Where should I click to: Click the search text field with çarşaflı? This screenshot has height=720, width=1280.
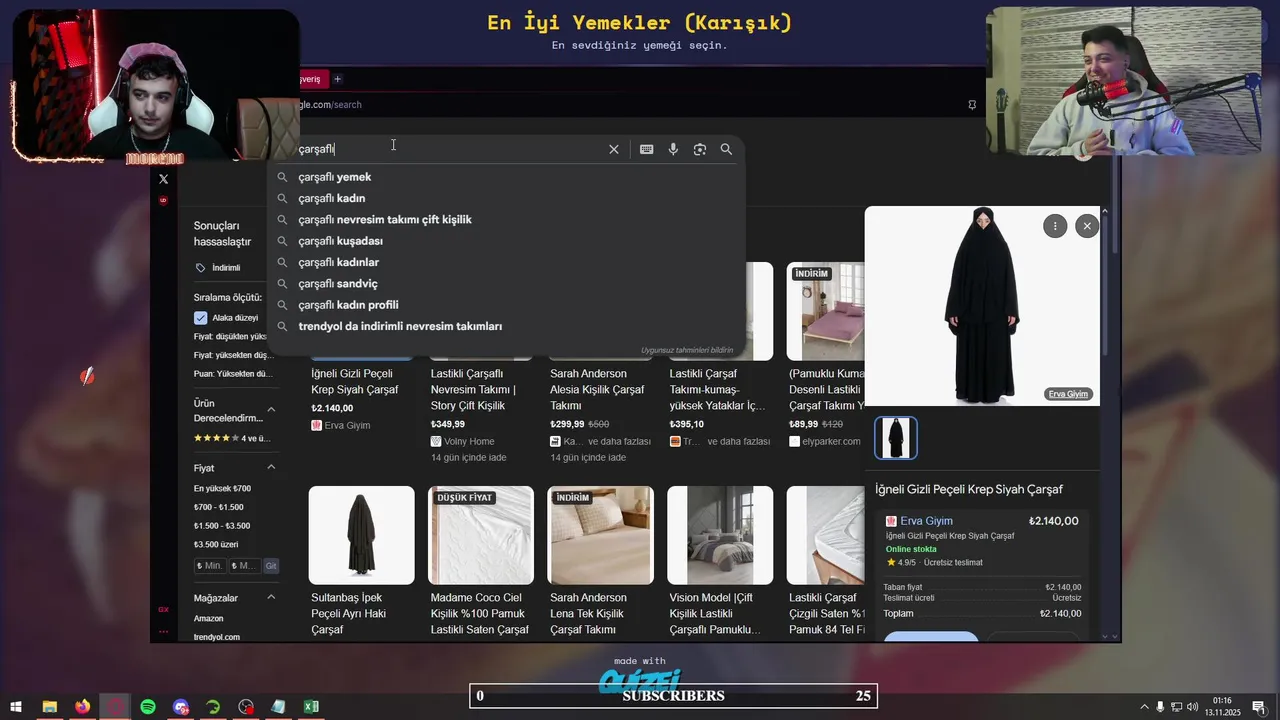[x=450, y=149]
